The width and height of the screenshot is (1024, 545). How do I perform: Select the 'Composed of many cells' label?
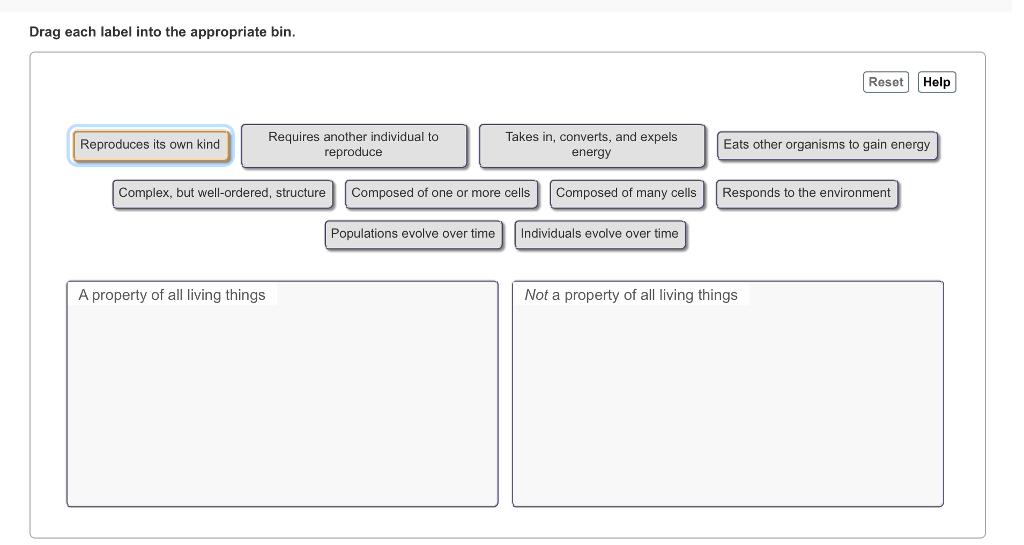tap(626, 193)
